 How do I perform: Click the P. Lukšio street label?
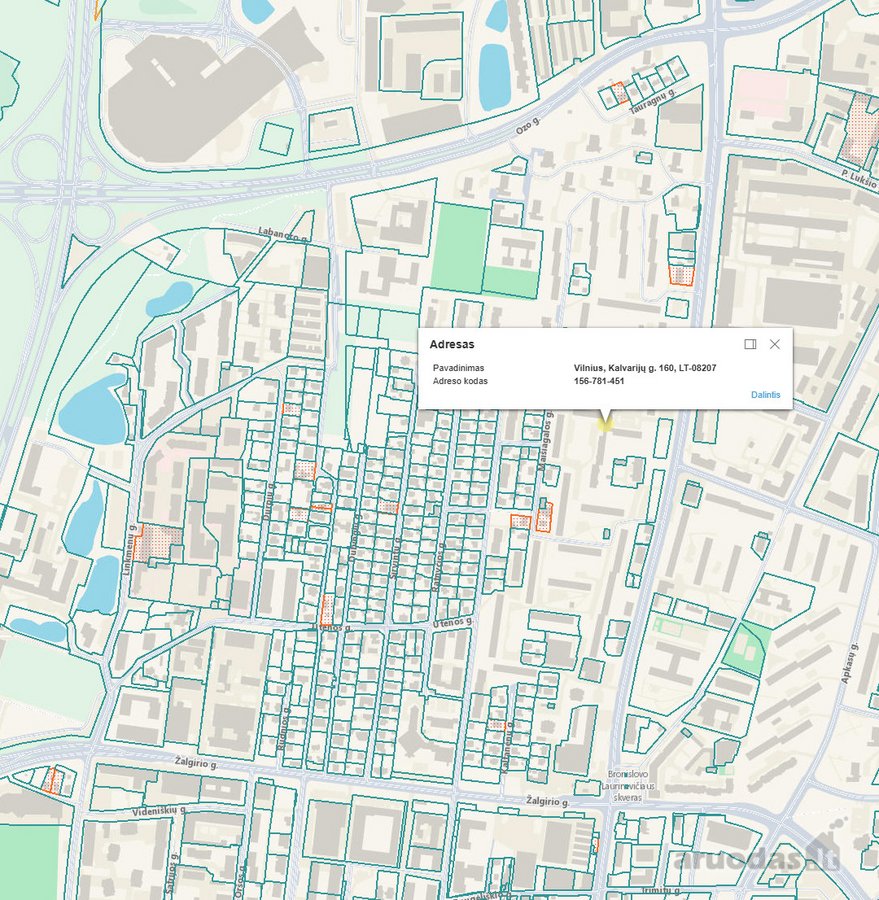859,179
